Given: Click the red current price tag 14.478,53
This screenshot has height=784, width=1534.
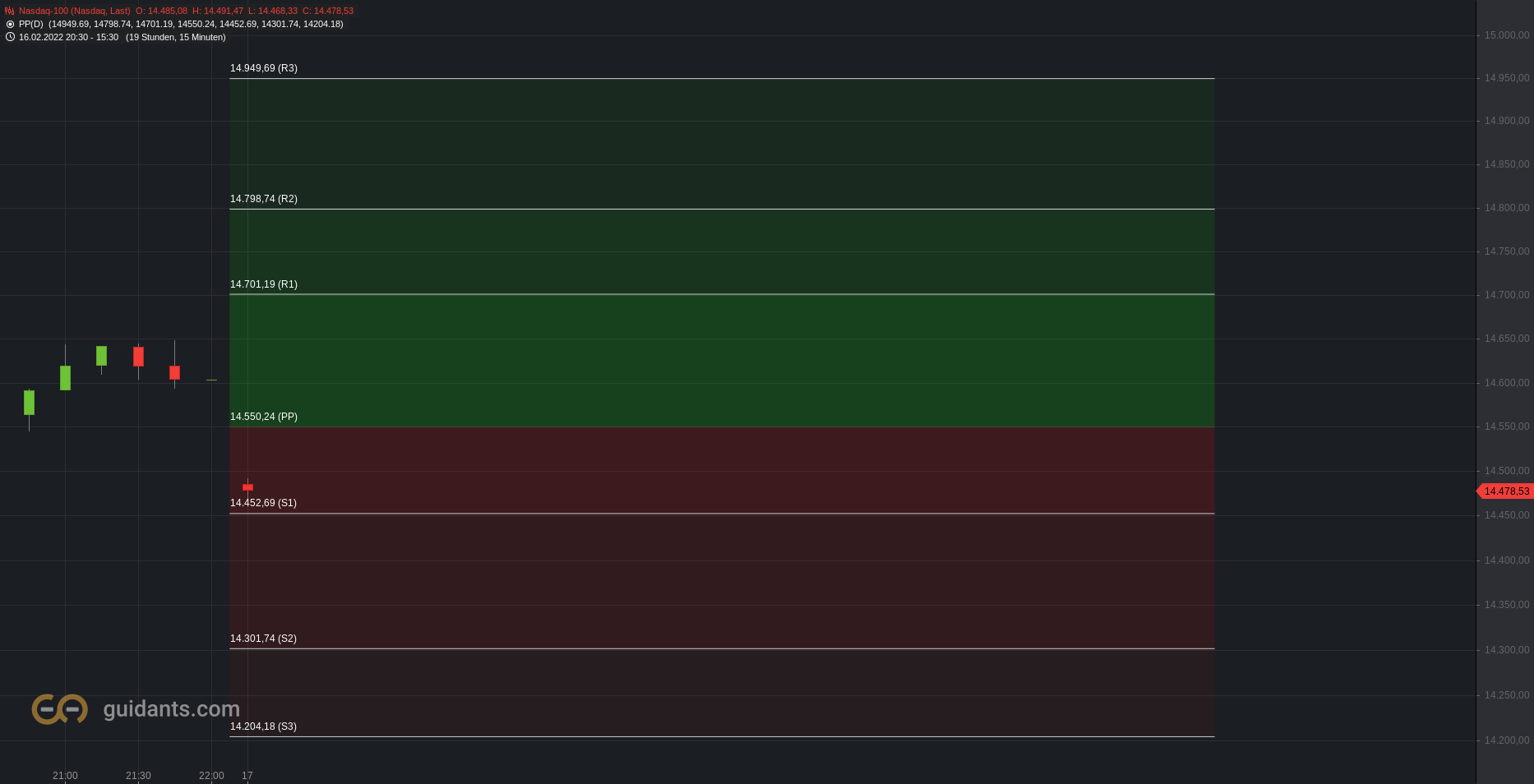Looking at the screenshot, I should (x=1505, y=491).
